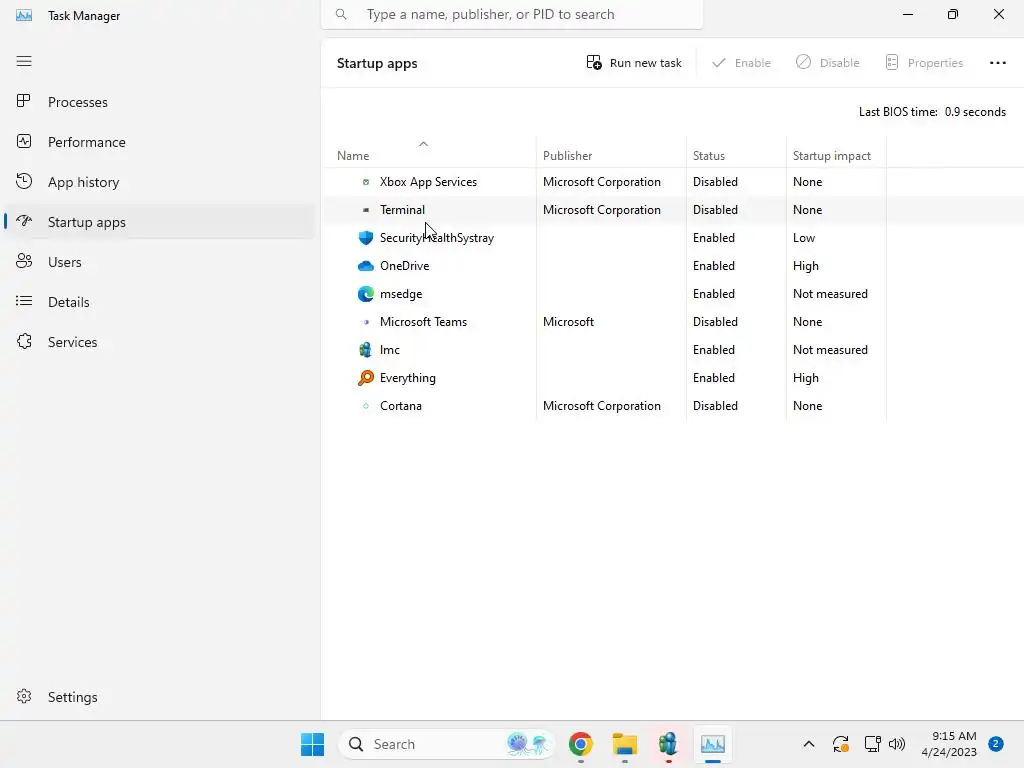1024x768 pixels.
Task: Click the Settings gear icon
Action: pyautogui.click(x=24, y=696)
